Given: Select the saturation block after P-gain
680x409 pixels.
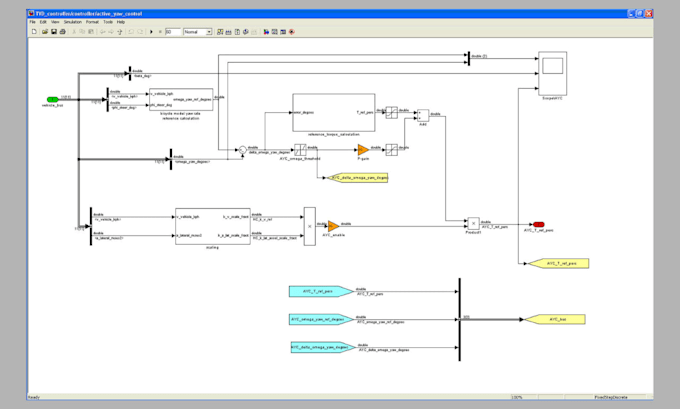Looking at the screenshot, I should [x=392, y=150].
